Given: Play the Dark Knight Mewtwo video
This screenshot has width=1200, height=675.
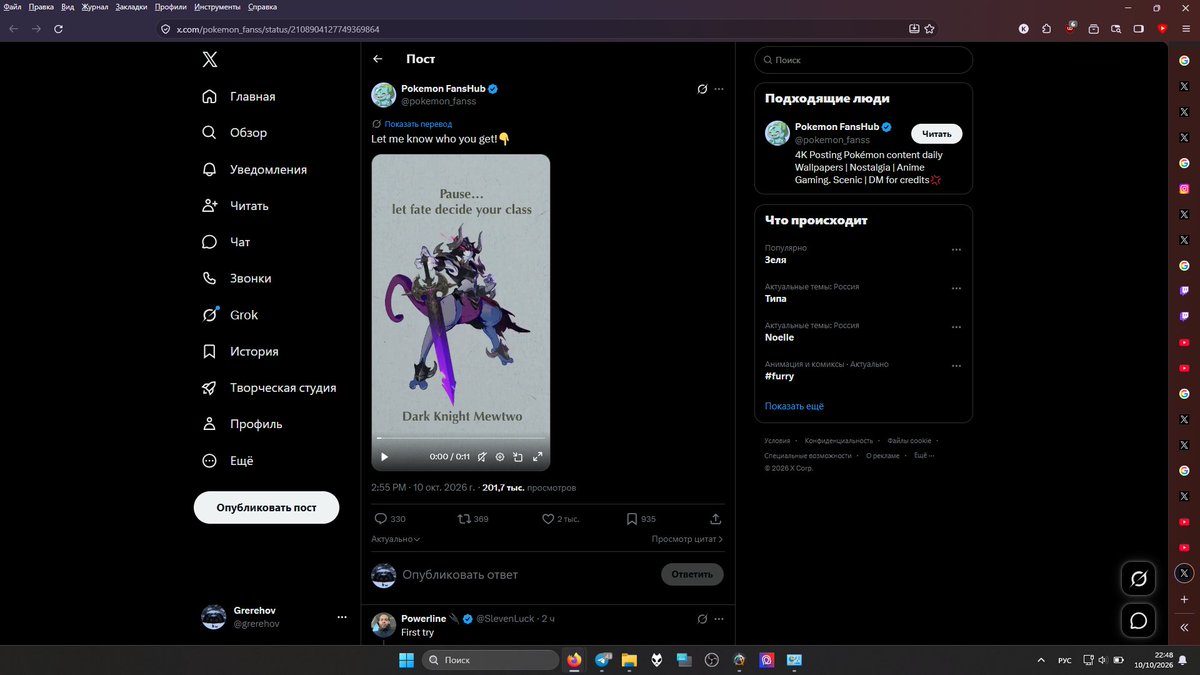Looking at the screenshot, I should pos(384,457).
